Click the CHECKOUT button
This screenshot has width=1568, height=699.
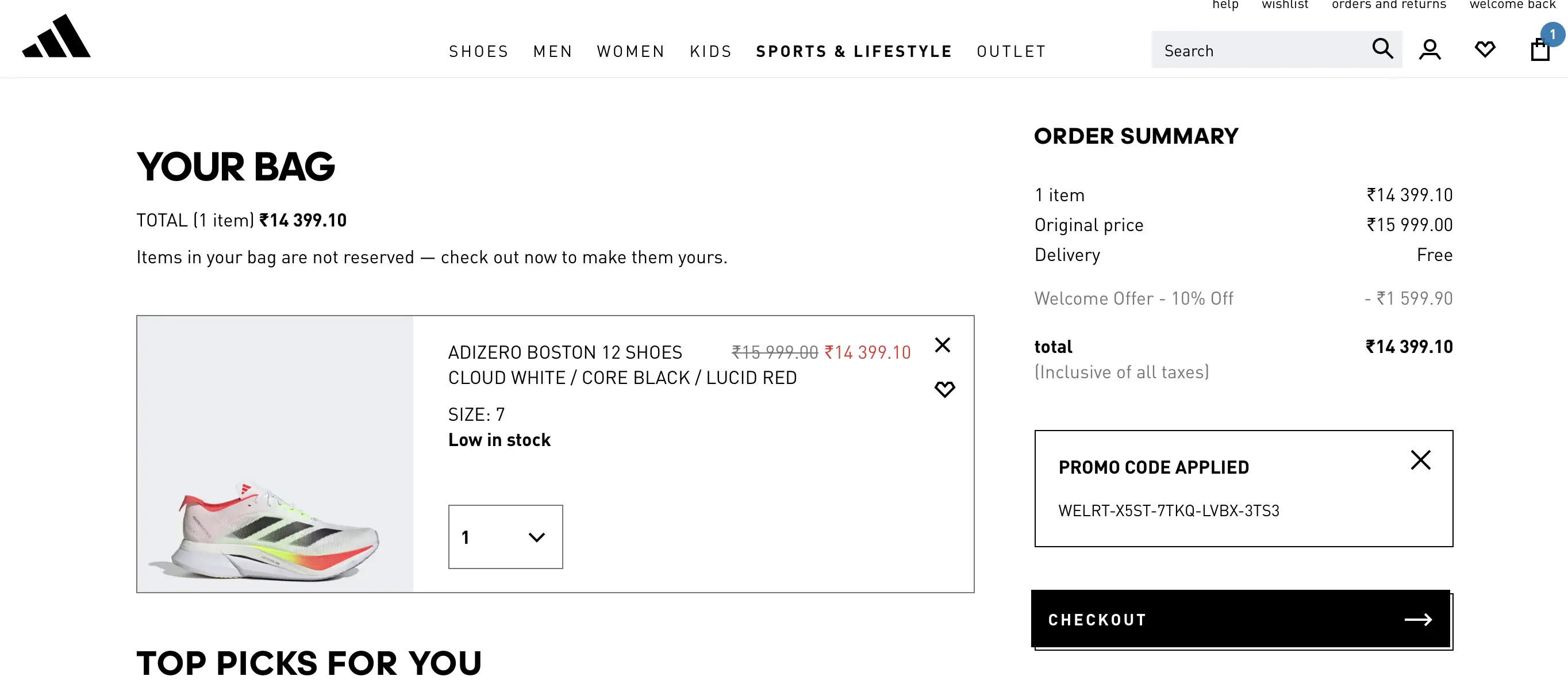tap(1240, 619)
